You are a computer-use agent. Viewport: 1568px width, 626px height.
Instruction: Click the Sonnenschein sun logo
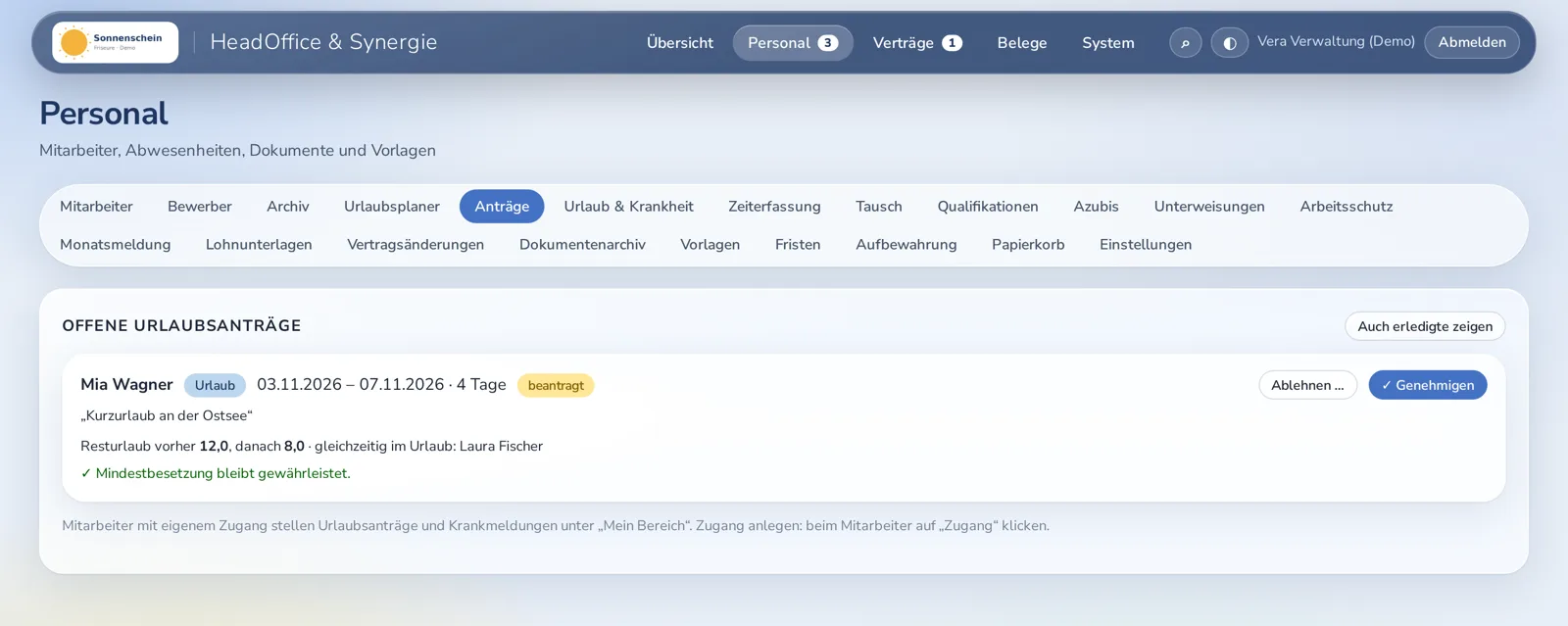(x=116, y=42)
